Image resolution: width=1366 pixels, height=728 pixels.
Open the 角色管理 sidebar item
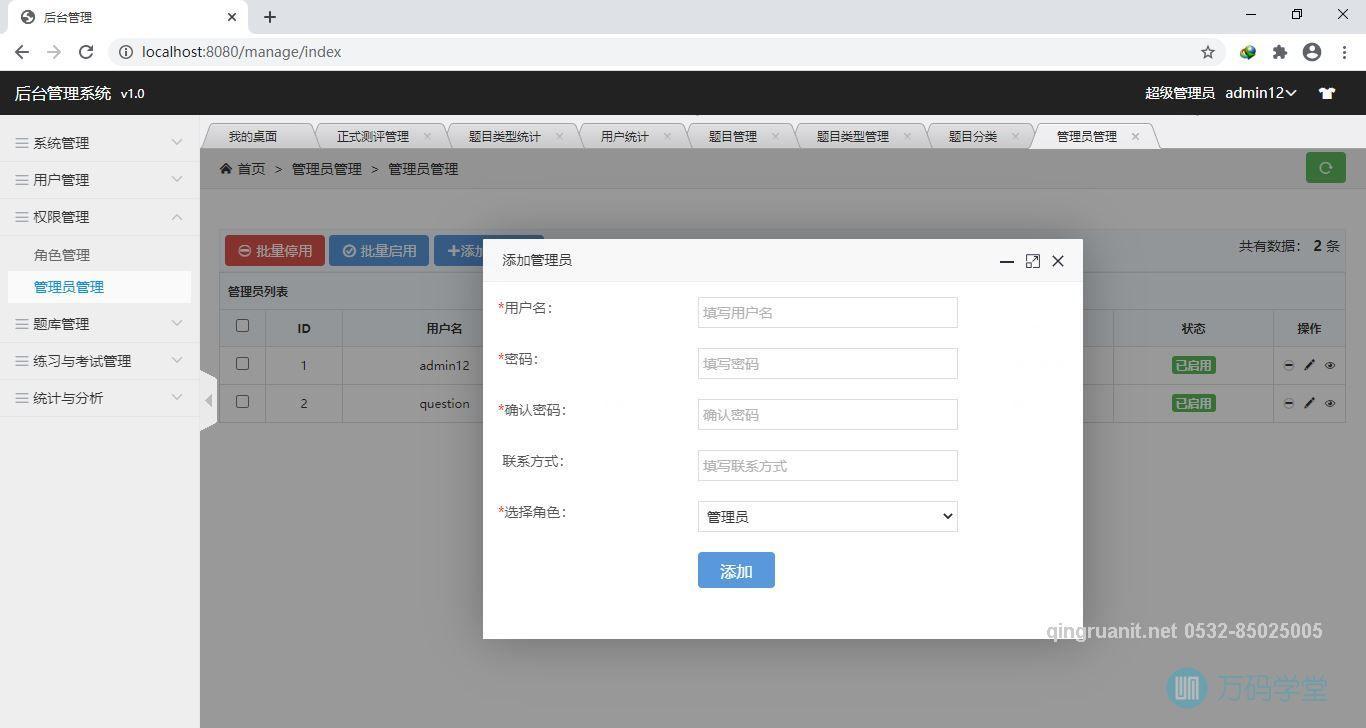(62, 255)
